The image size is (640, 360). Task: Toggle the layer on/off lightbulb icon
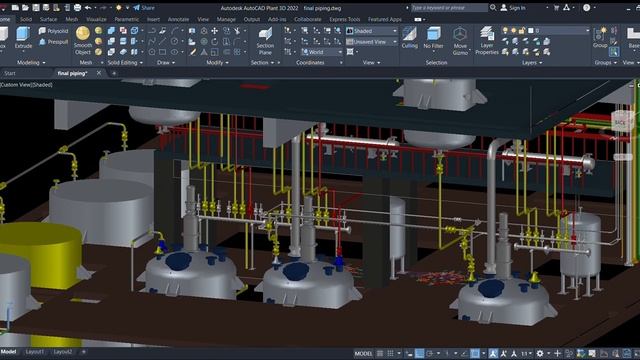pos(505,31)
